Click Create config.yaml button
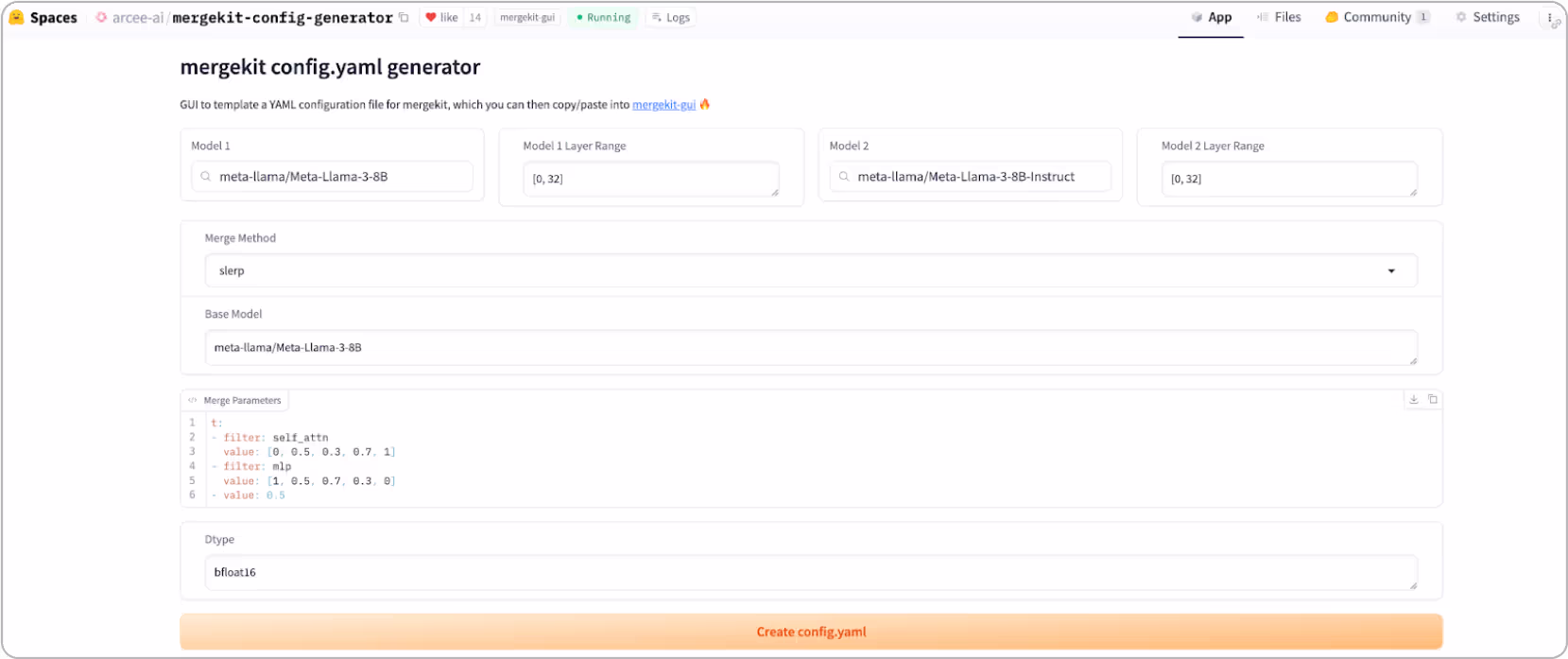Viewport: 1568px width, 659px height. pos(811,632)
